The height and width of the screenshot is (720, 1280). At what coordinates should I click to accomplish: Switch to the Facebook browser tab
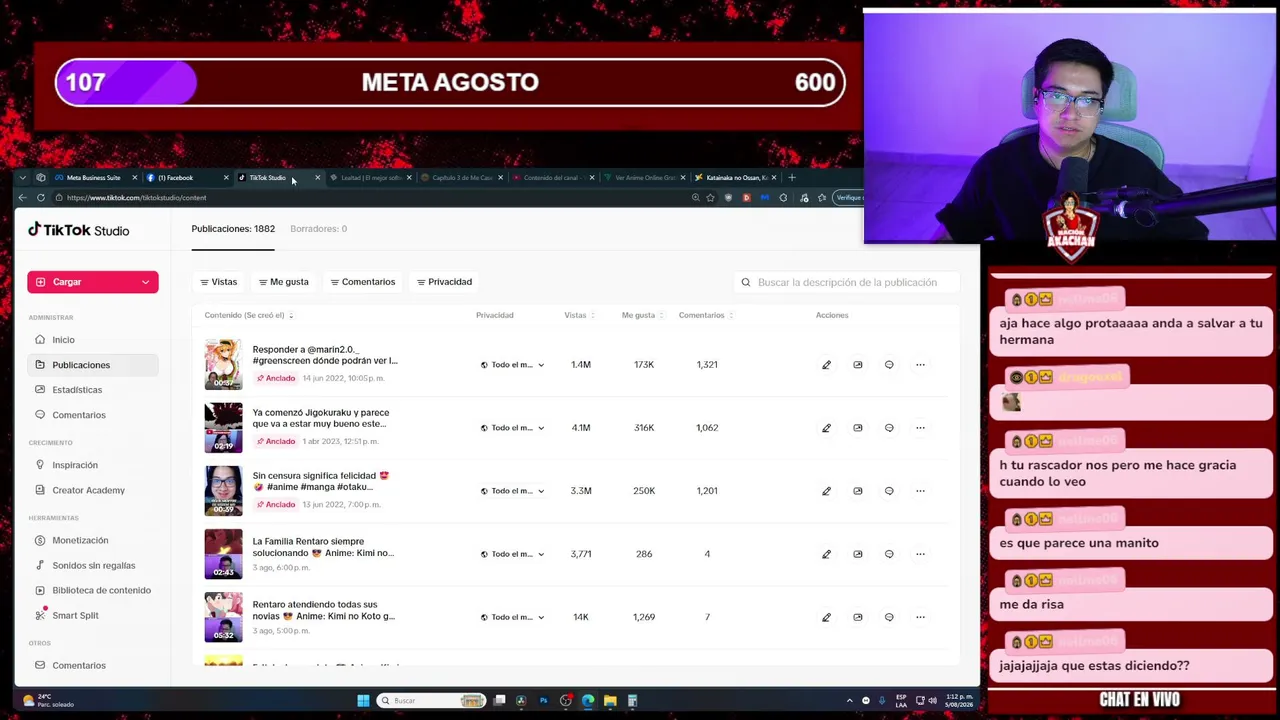pos(184,178)
